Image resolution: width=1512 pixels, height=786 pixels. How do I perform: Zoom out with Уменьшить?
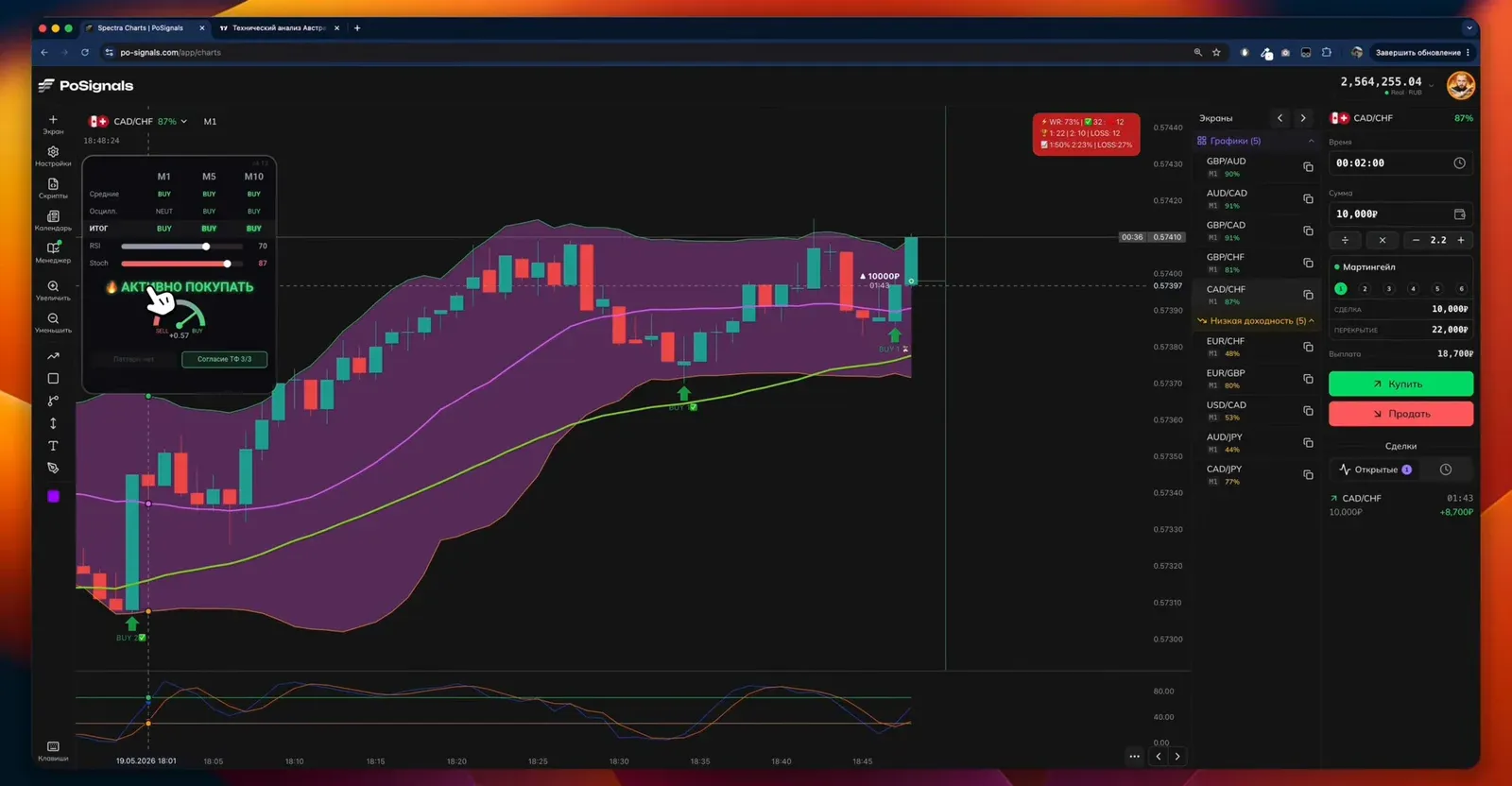click(x=53, y=322)
